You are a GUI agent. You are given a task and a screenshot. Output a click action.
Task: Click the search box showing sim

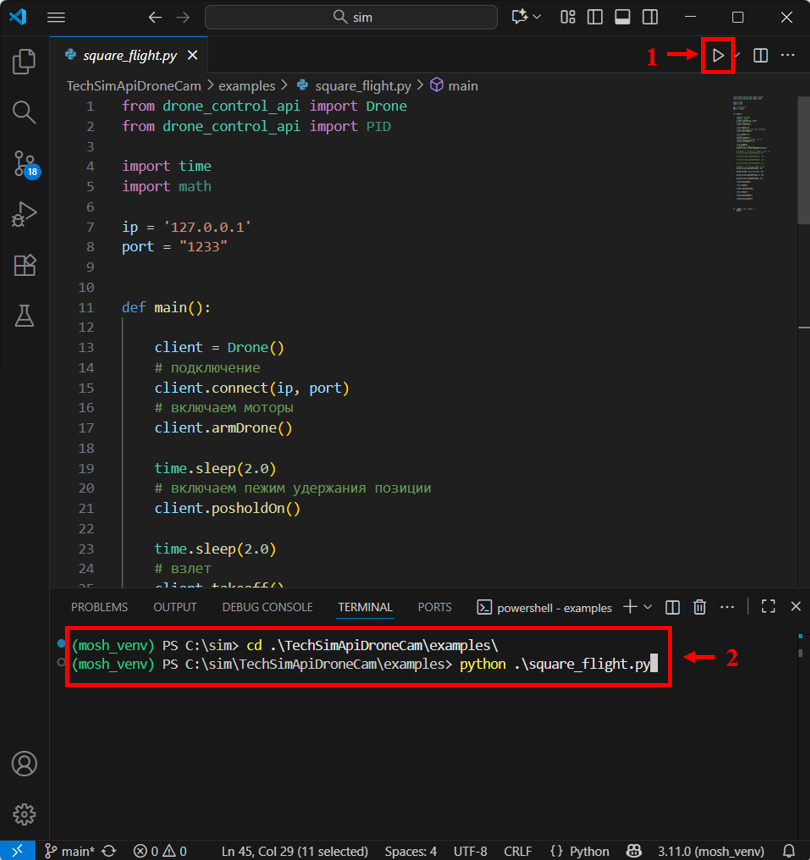pos(351,17)
